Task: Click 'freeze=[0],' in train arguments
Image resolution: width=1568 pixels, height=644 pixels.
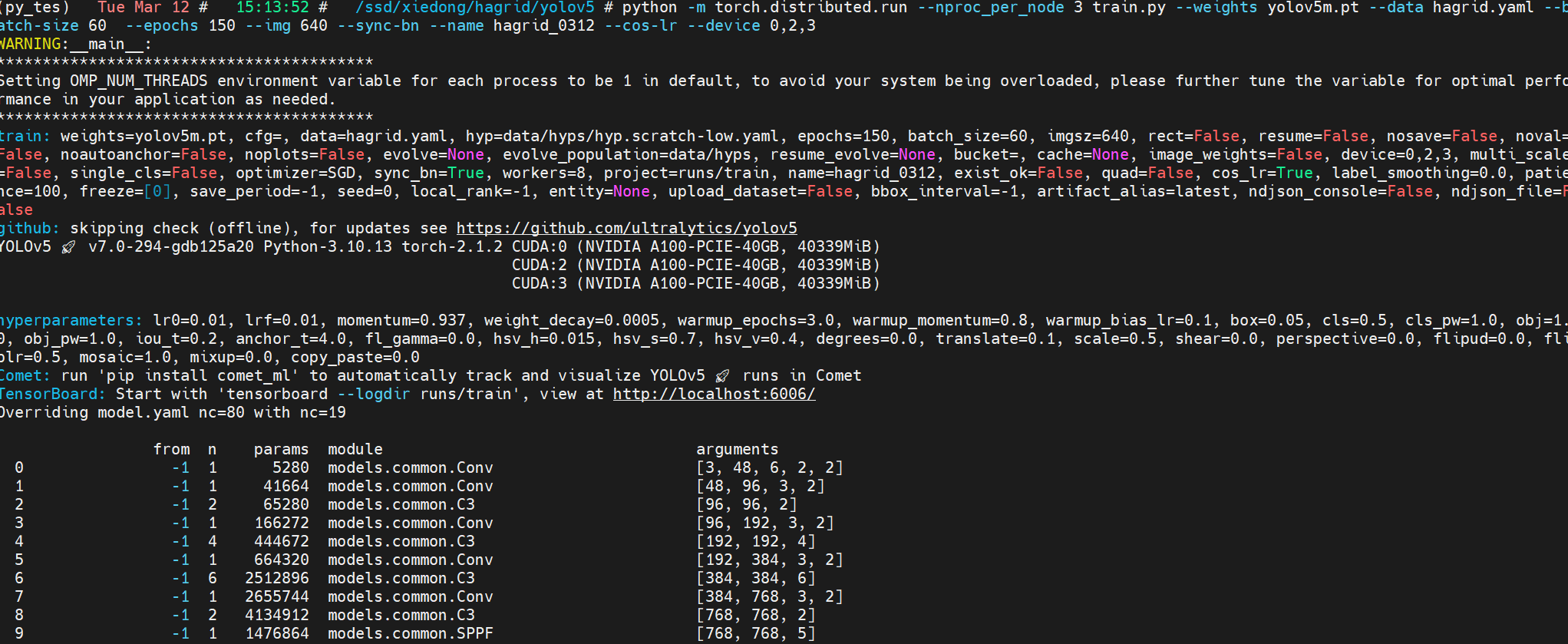Action: click(x=130, y=191)
